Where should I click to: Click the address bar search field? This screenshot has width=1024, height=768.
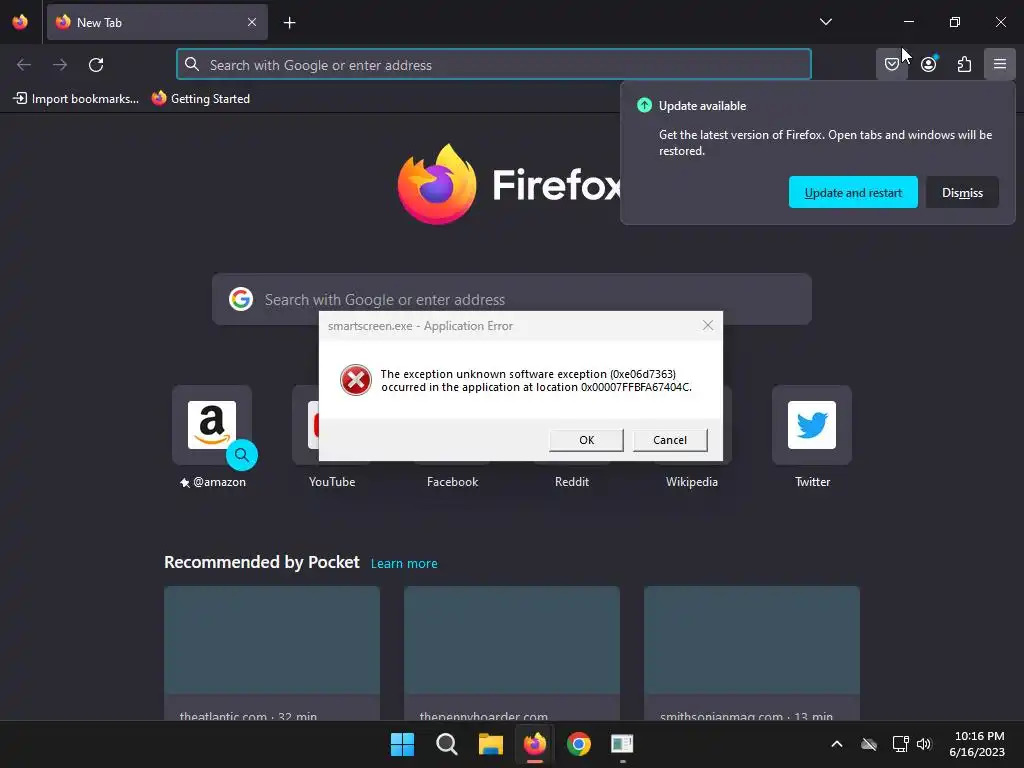coord(494,65)
